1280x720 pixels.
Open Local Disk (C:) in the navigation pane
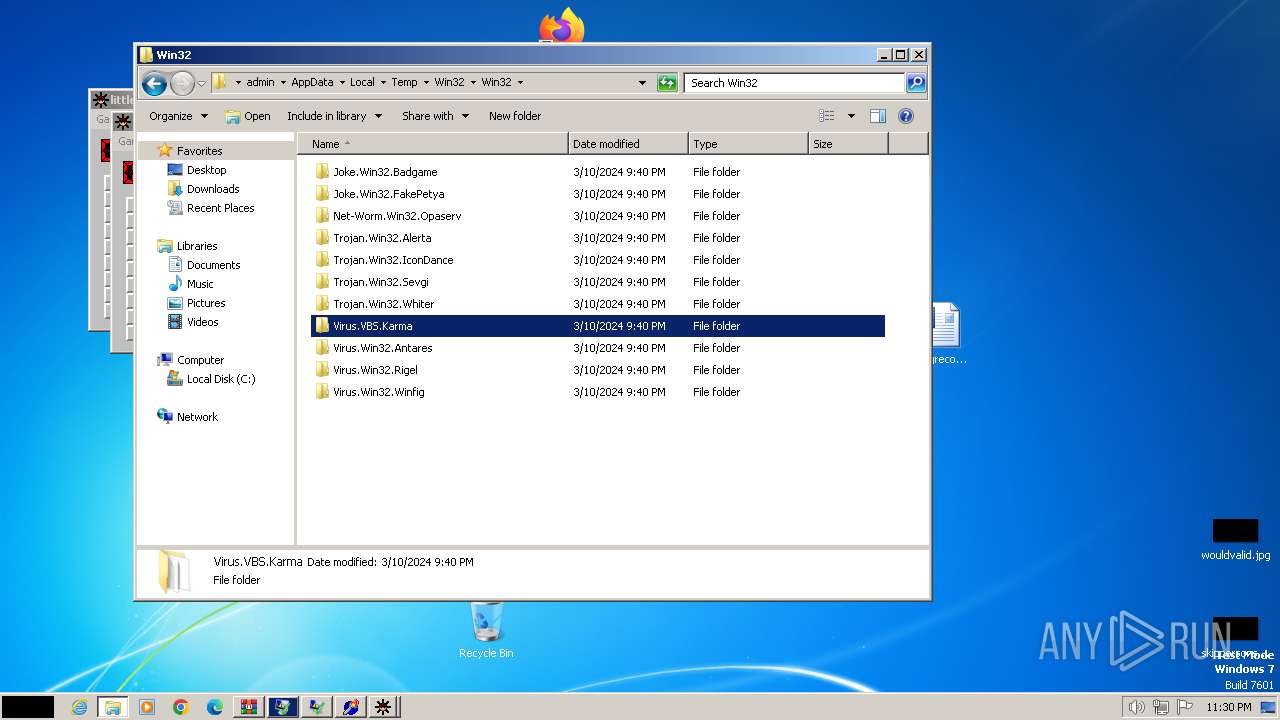pyautogui.click(x=220, y=379)
